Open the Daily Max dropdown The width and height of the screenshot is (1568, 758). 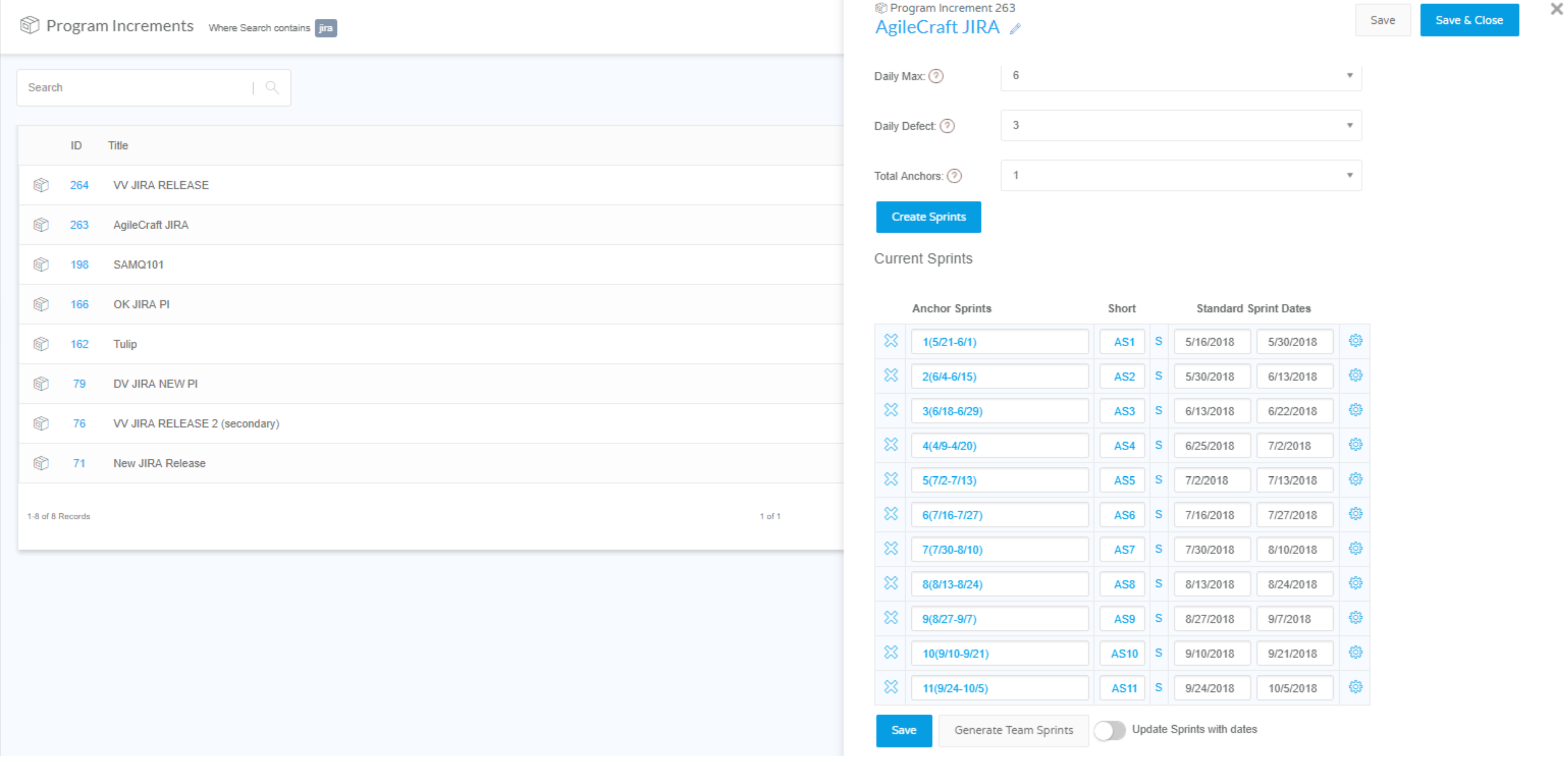[1181, 76]
